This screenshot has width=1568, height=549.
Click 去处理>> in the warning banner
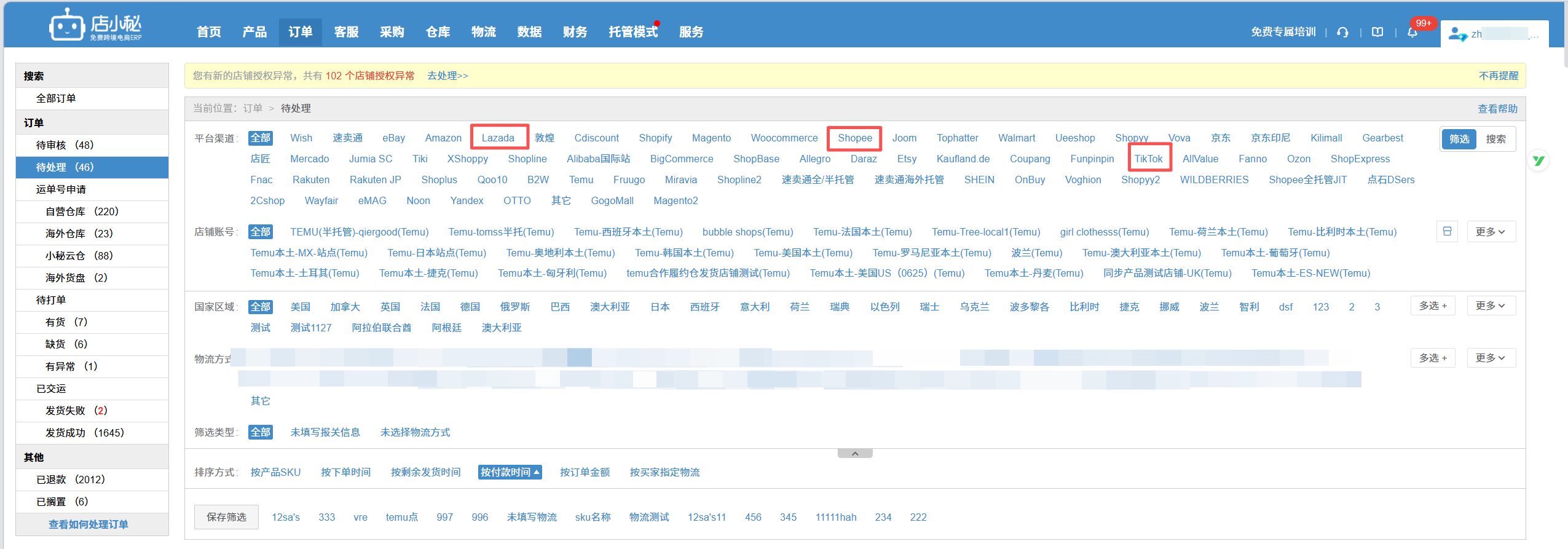(447, 76)
